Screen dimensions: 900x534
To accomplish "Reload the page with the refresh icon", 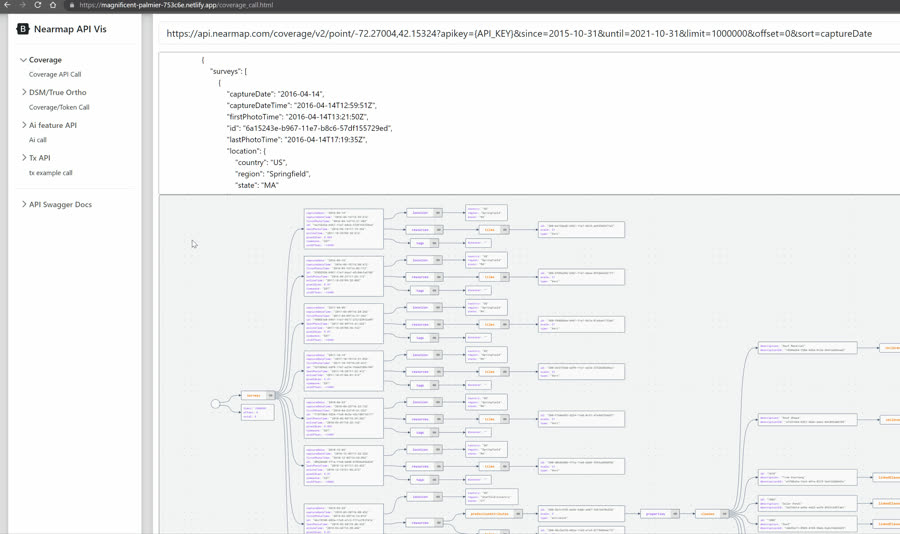I will coord(37,5).
